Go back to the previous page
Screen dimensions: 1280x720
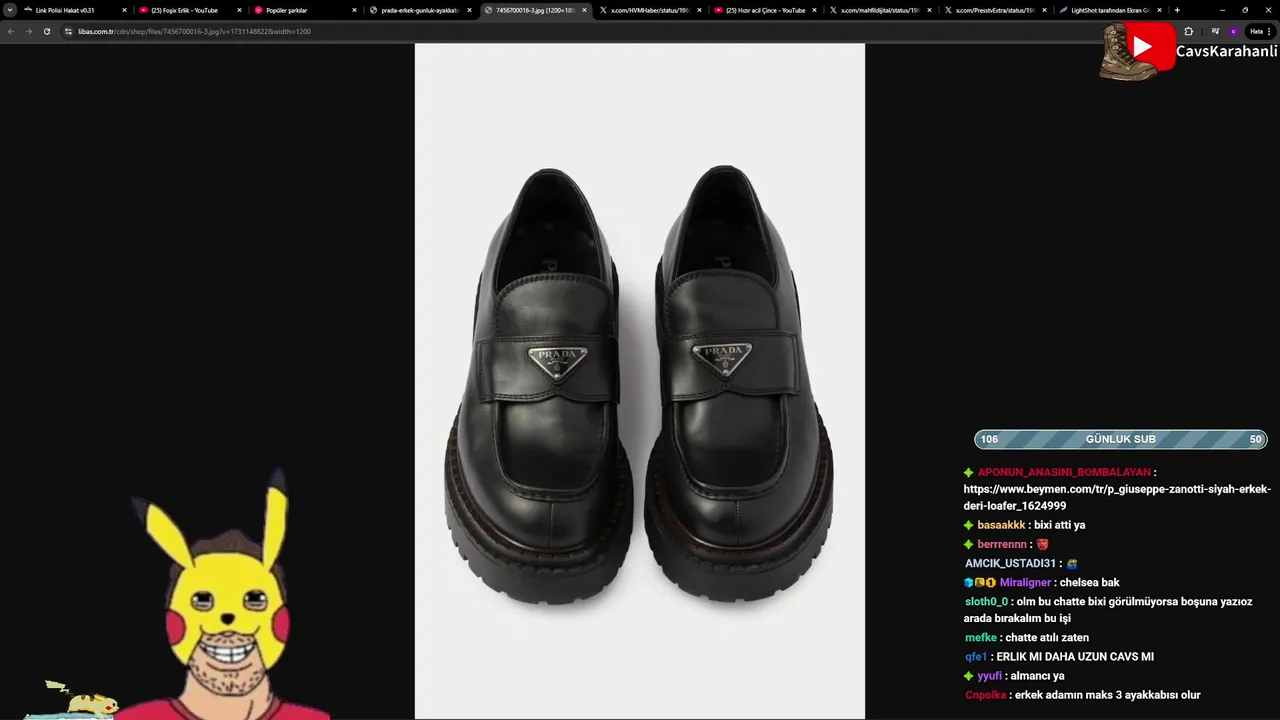point(10,31)
